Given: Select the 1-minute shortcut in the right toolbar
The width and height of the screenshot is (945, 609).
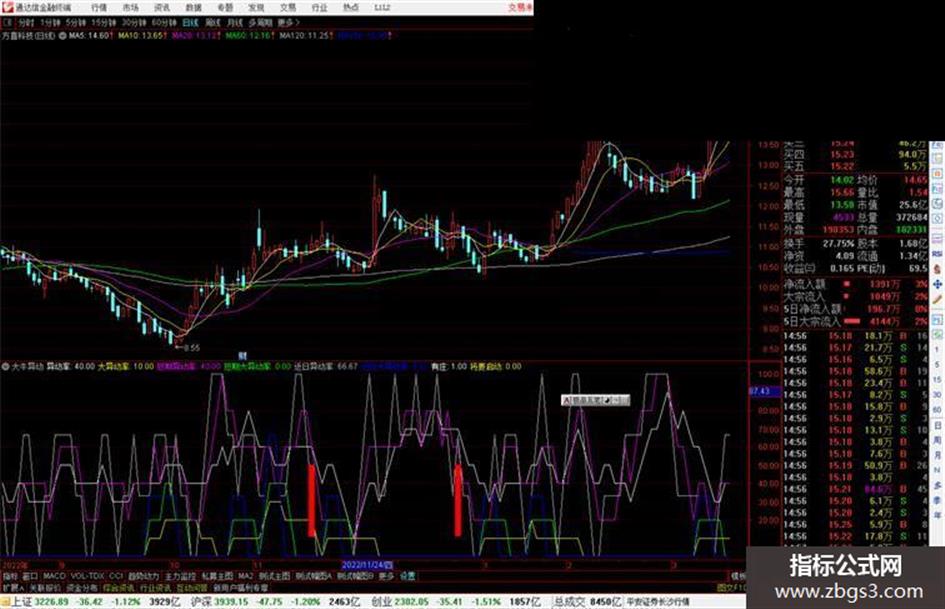Looking at the screenshot, I should tap(938, 349).
